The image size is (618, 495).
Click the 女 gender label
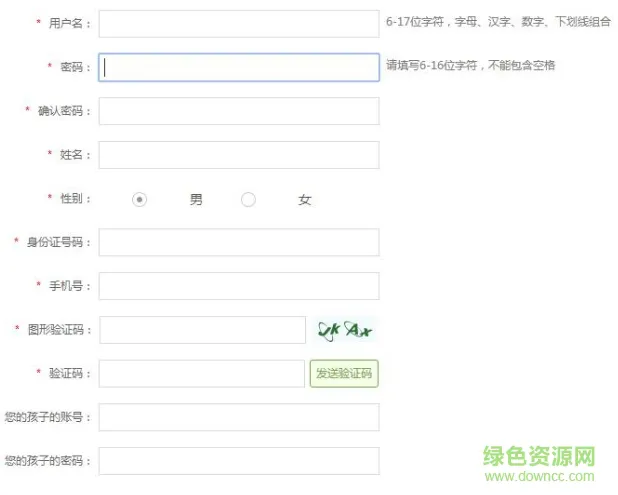tap(305, 199)
